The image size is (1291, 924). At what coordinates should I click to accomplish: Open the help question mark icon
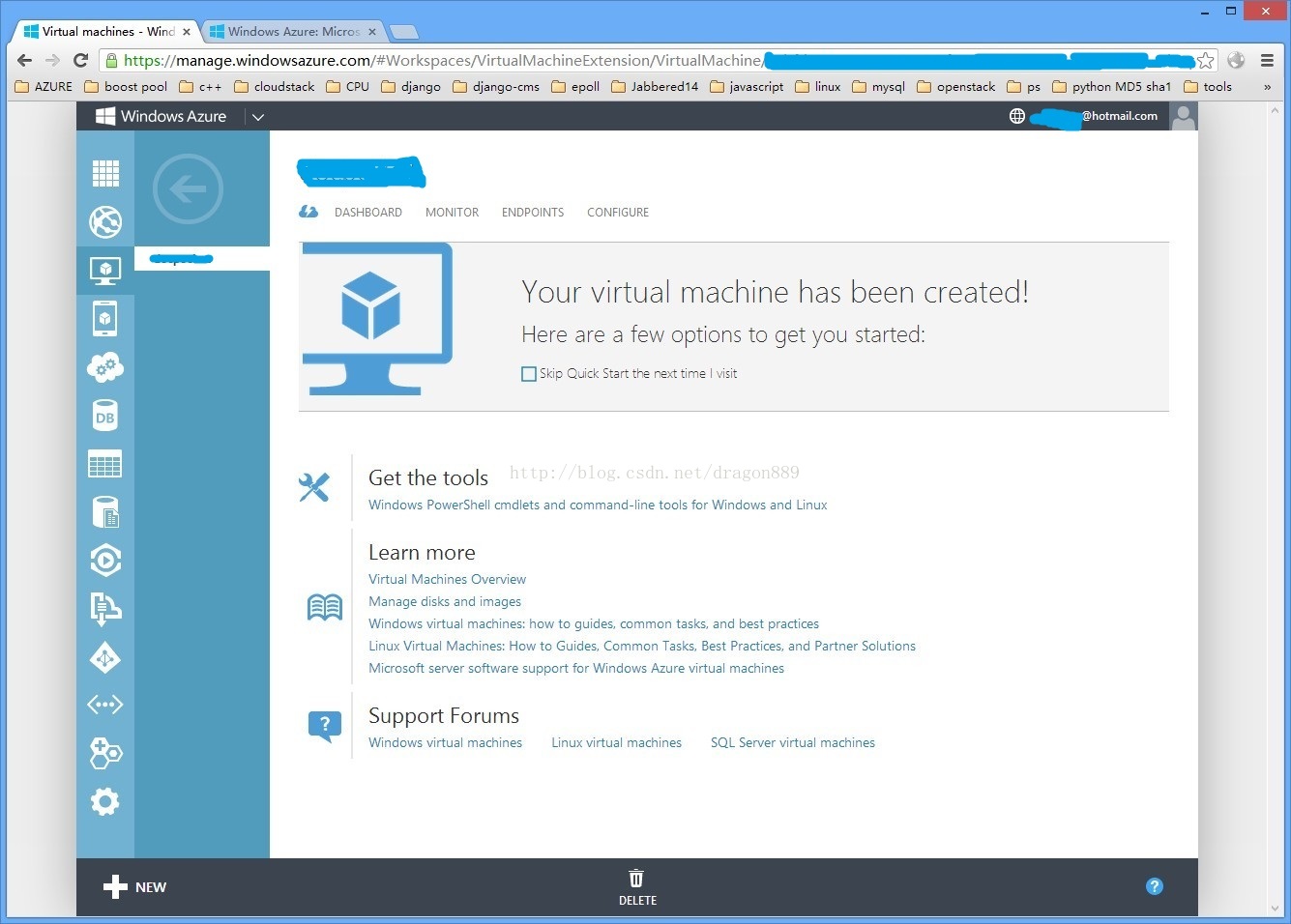click(1155, 886)
